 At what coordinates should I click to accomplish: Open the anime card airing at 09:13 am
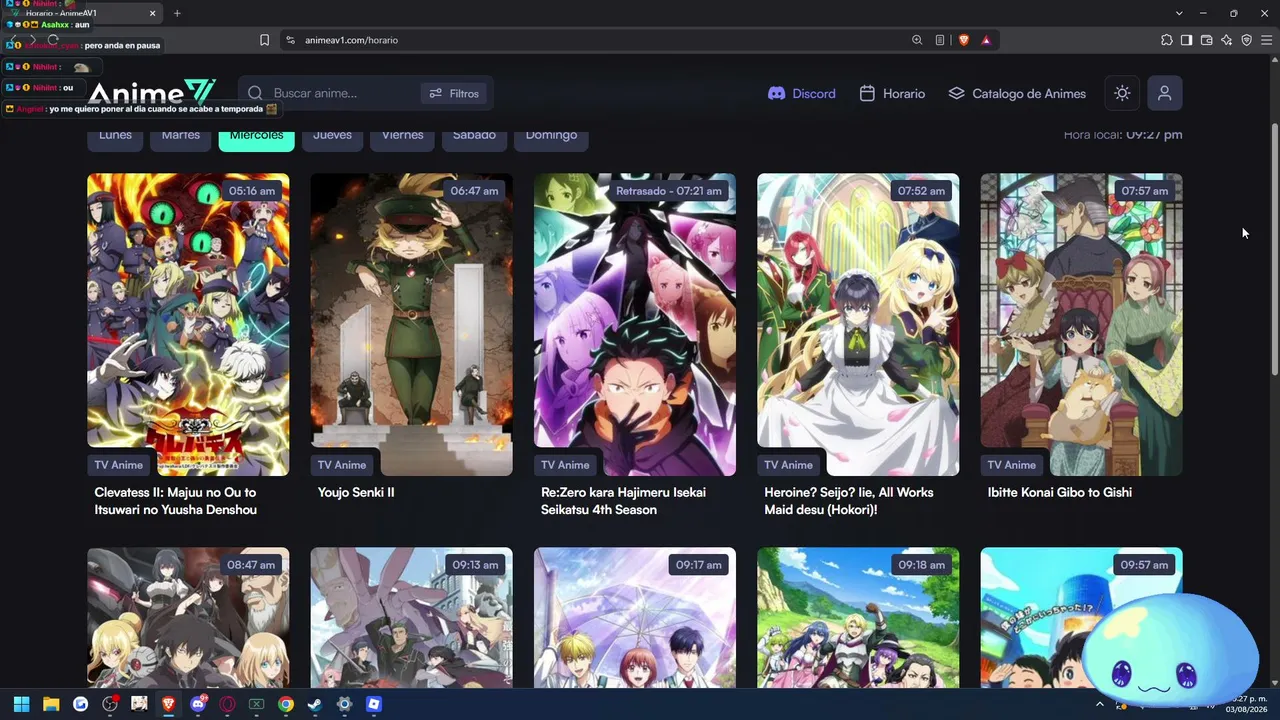[412, 617]
